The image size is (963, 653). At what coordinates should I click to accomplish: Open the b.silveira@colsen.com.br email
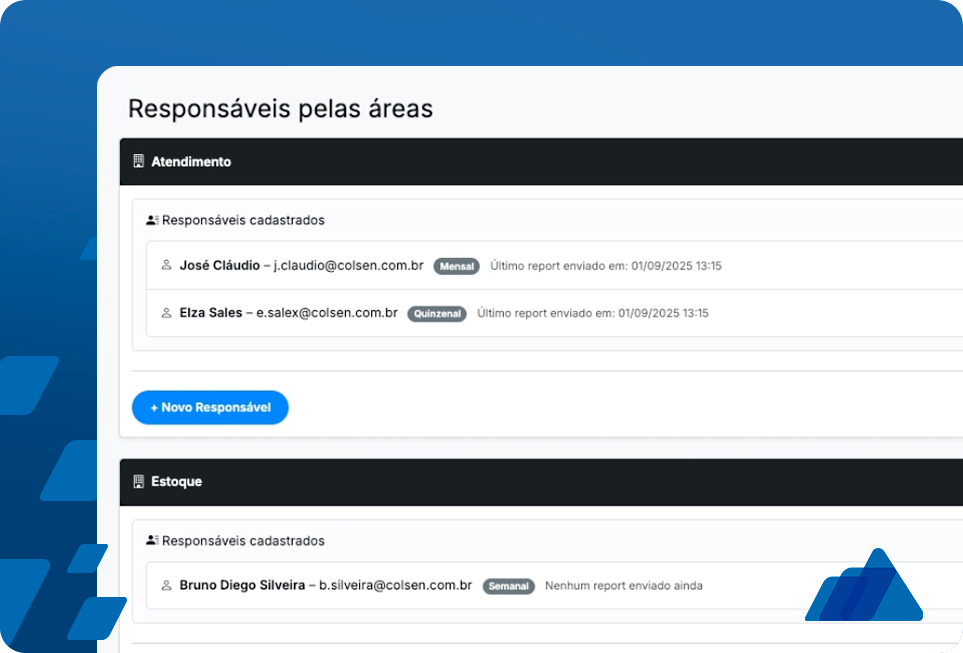click(x=395, y=585)
